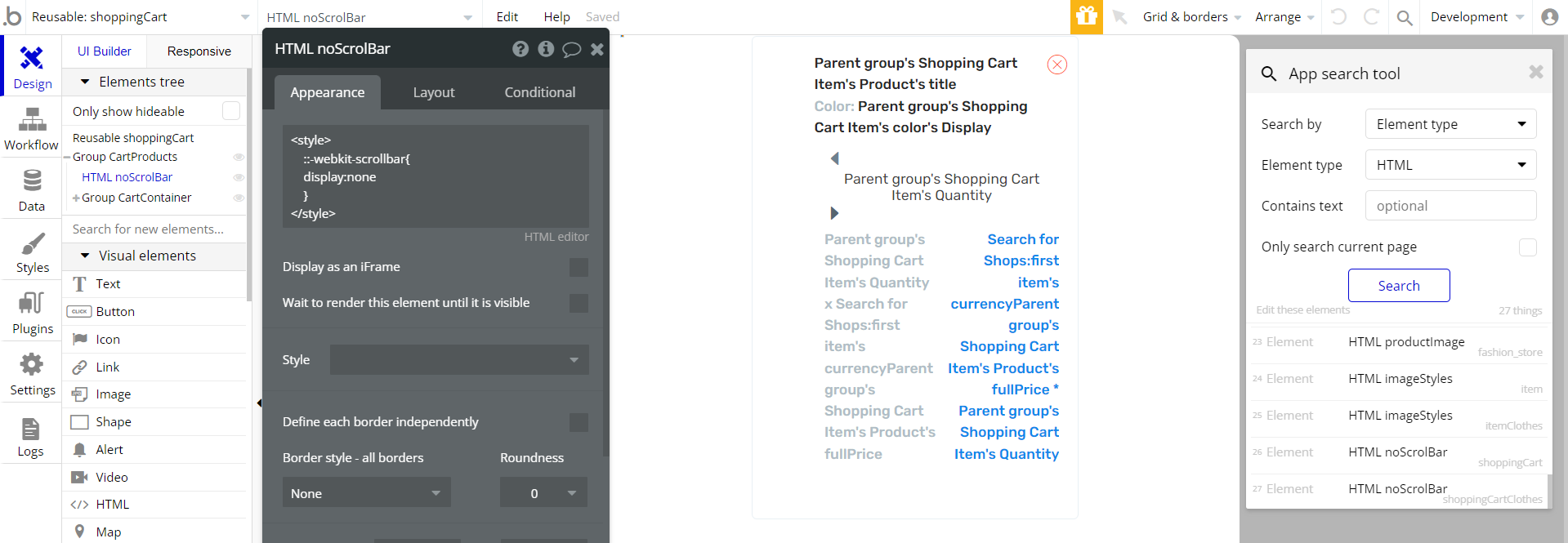
Task: Open search magnifier in top toolbar
Action: coord(1405,17)
